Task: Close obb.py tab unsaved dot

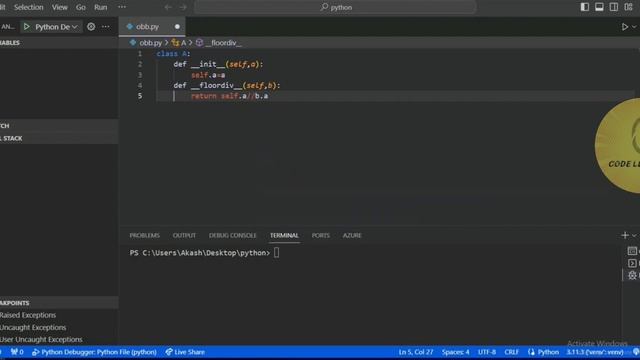Action: pos(177,27)
